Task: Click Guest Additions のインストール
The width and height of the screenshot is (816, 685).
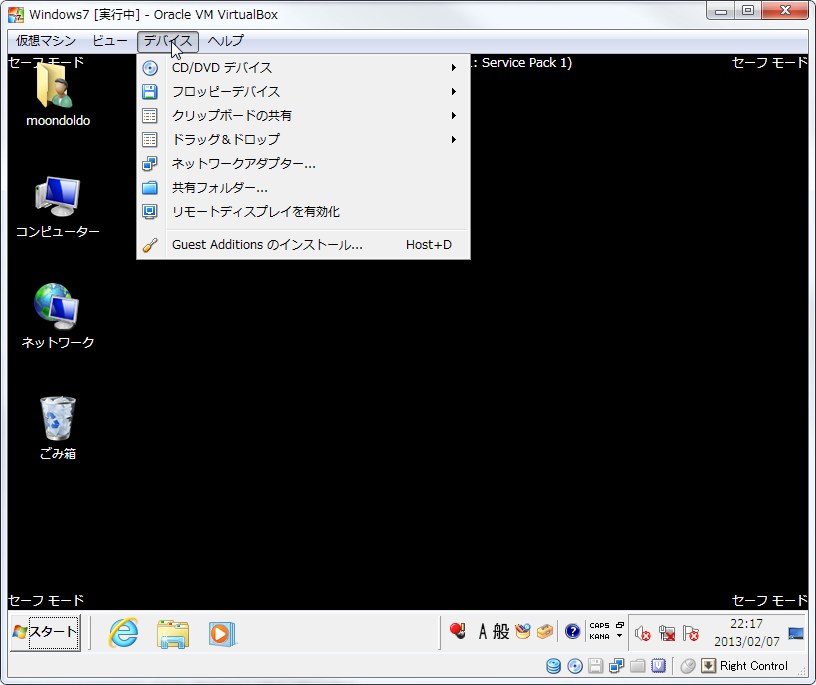Action: point(267,245)
